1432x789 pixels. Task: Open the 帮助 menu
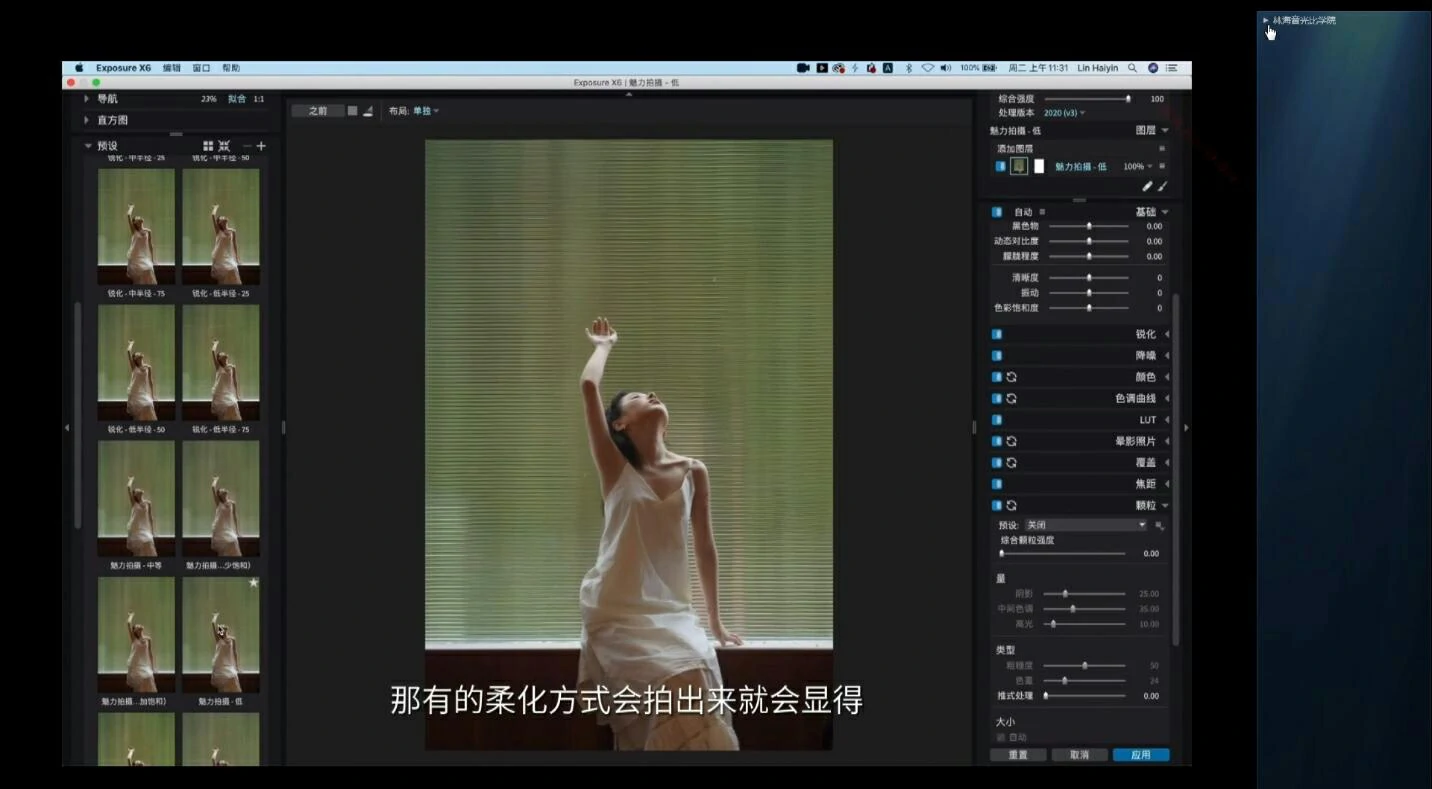(231, 68)
